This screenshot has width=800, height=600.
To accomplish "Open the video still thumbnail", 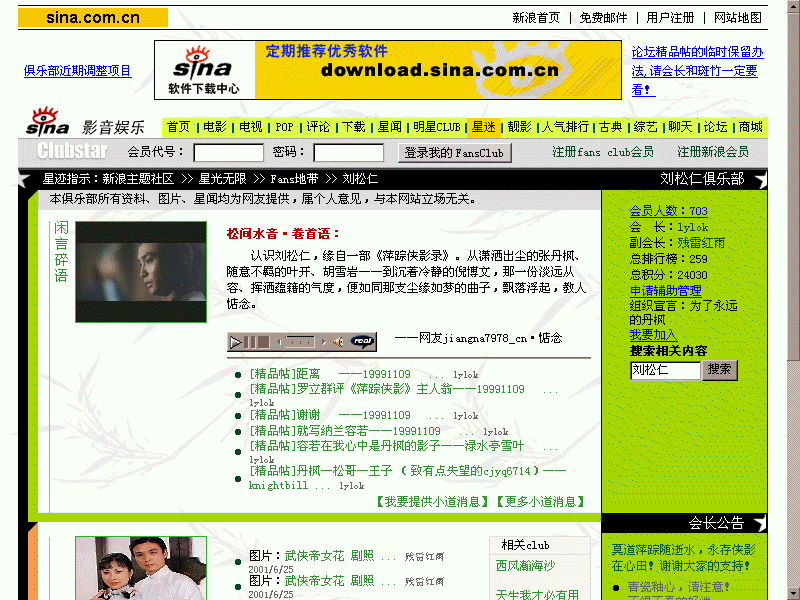I will 141,272.
